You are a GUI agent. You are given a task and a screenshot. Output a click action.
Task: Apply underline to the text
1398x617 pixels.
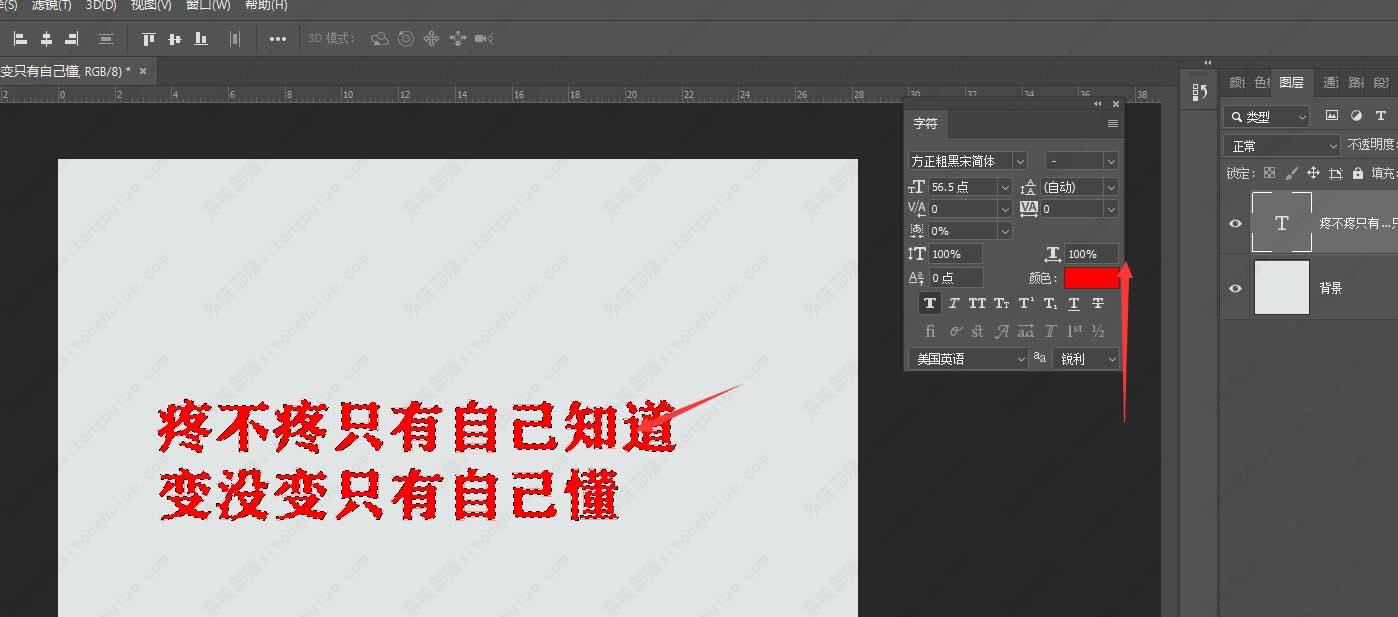click(x=1074, y=304)
